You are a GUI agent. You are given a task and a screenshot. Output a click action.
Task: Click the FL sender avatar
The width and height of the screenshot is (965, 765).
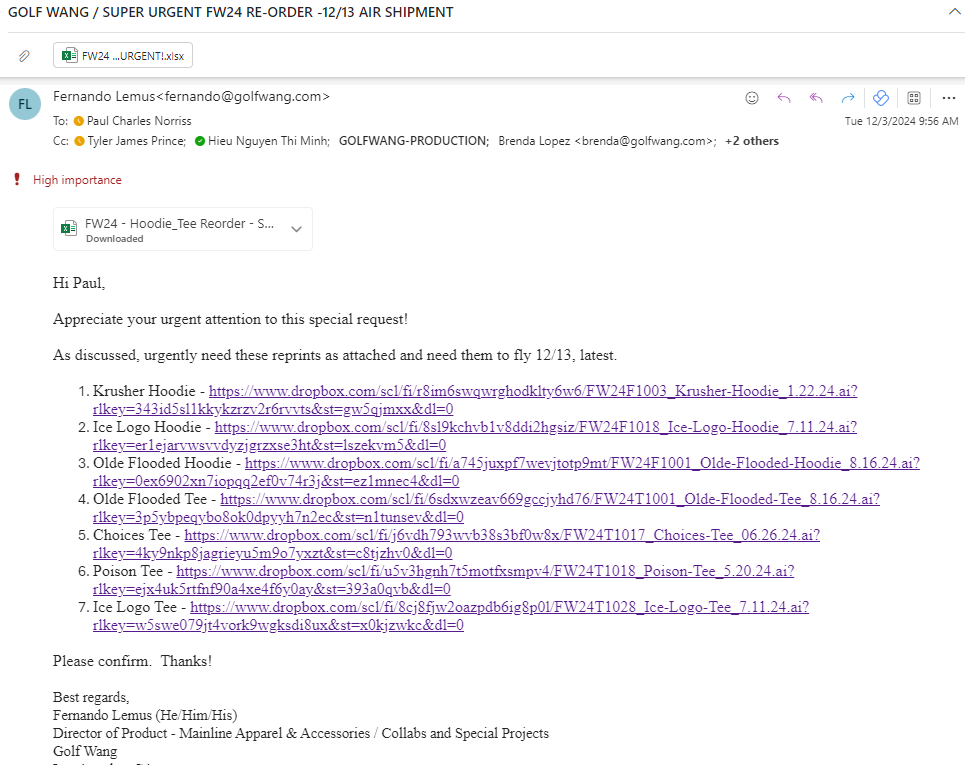[x=25, y=104]
